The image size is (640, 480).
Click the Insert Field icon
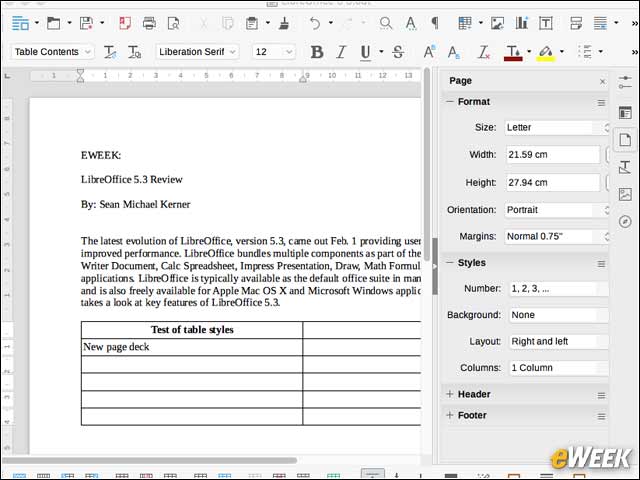point(600,23)
